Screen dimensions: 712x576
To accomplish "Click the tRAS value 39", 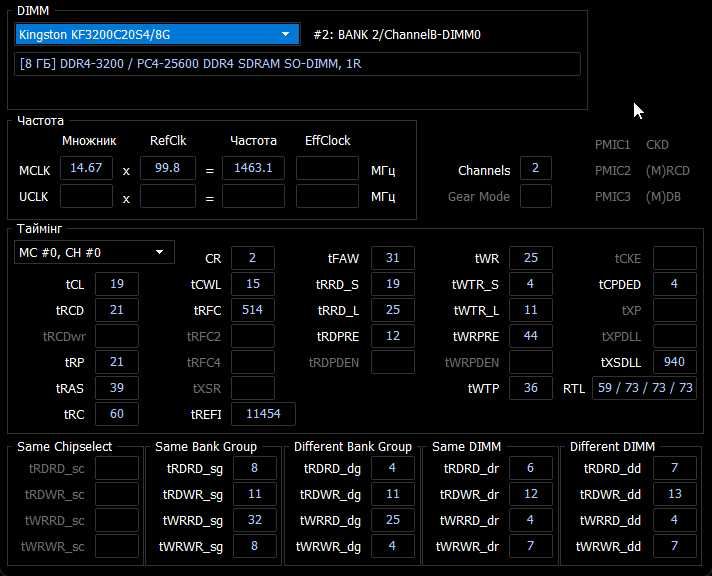I will click(x=117, y=388).
